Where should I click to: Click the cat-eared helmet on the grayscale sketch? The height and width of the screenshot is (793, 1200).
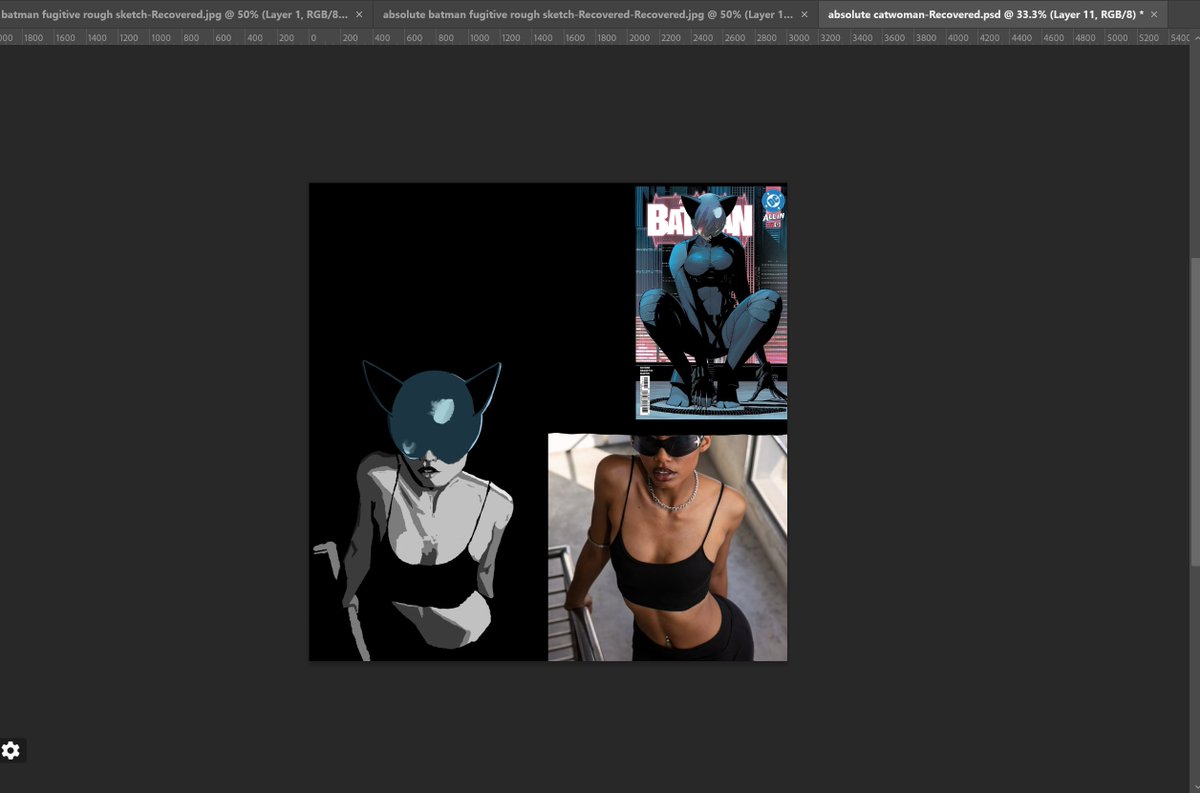tap(431, 412)
